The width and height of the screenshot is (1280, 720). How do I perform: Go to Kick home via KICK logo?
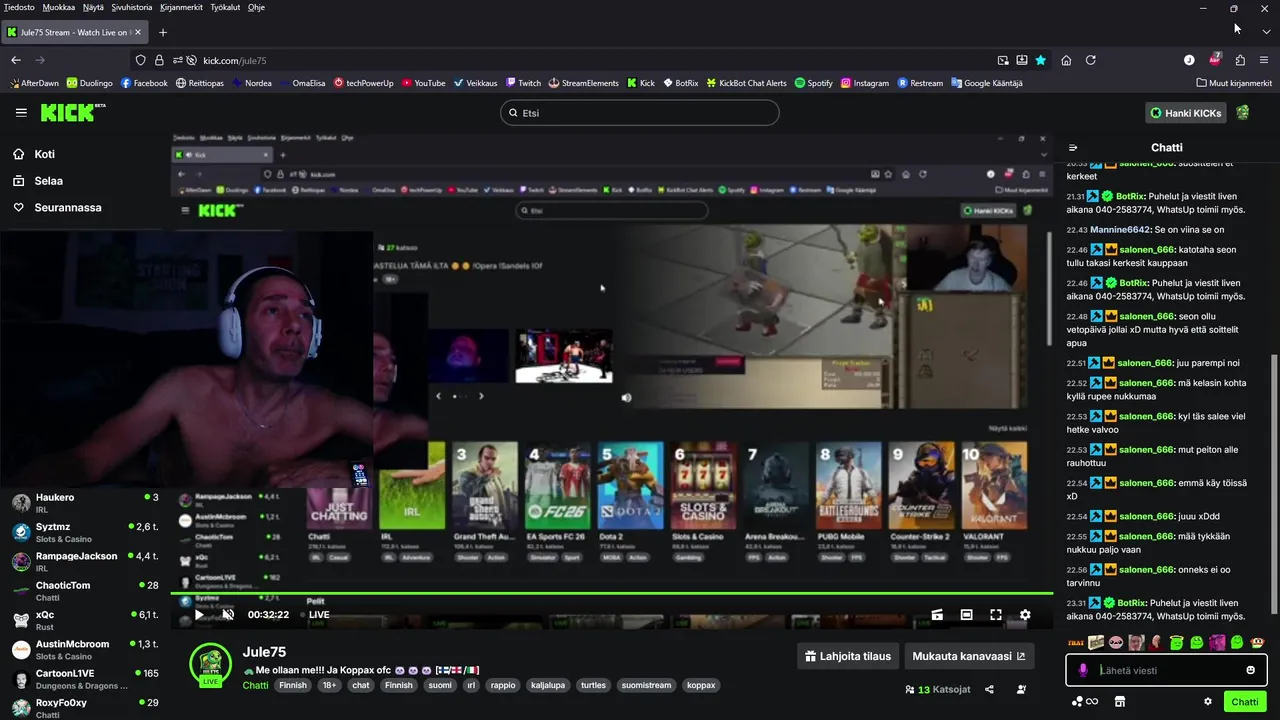pos(73,112)
